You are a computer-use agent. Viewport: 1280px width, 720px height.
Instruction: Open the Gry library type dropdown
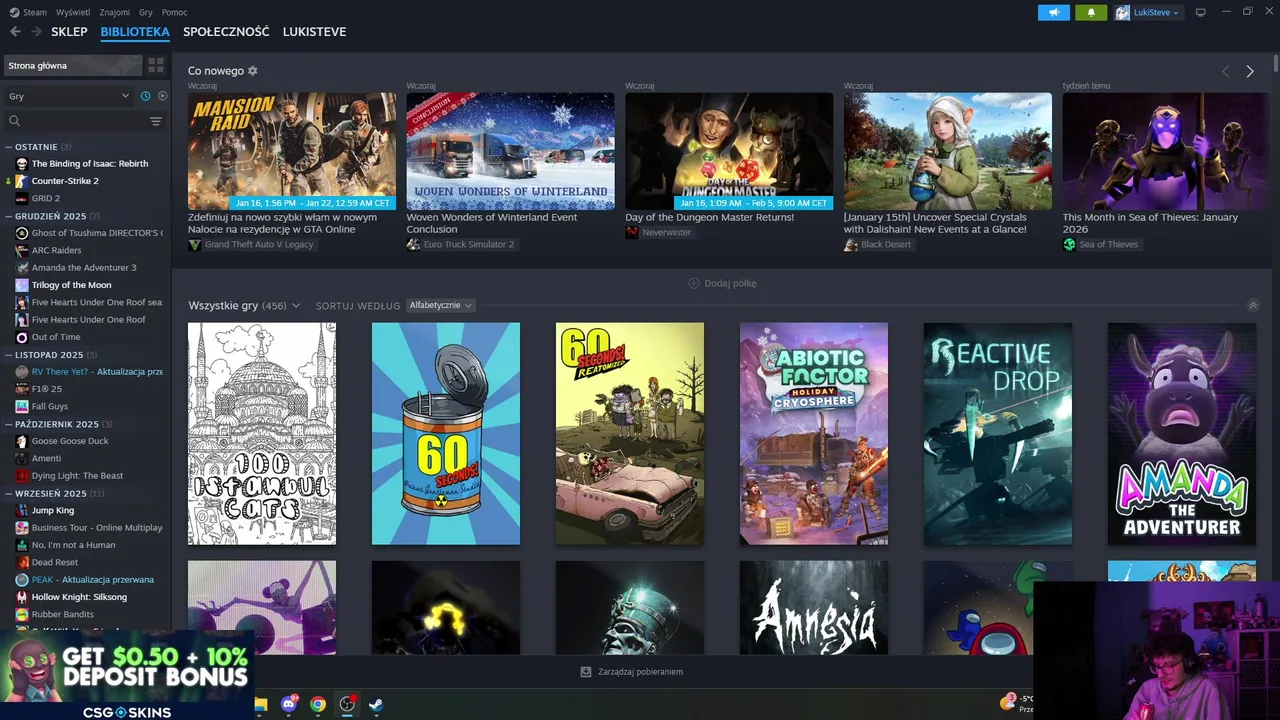tap(68, 96)
